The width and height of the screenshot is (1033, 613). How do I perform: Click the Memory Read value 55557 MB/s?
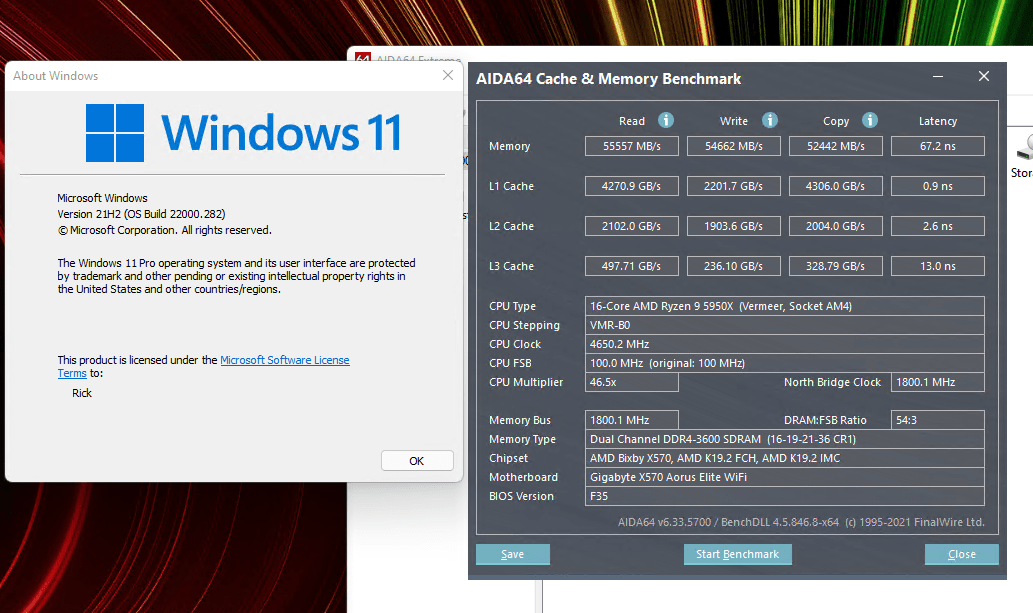[x=632, y=146]
